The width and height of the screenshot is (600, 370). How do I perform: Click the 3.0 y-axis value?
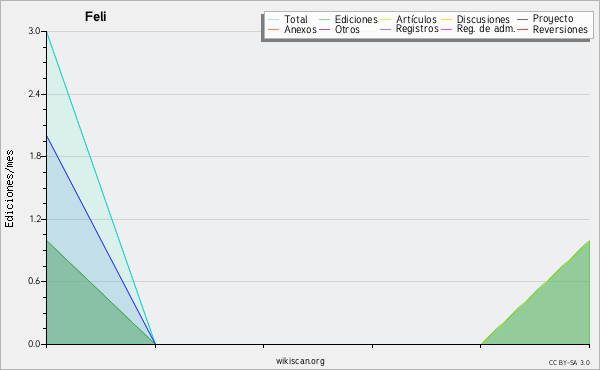34,31
